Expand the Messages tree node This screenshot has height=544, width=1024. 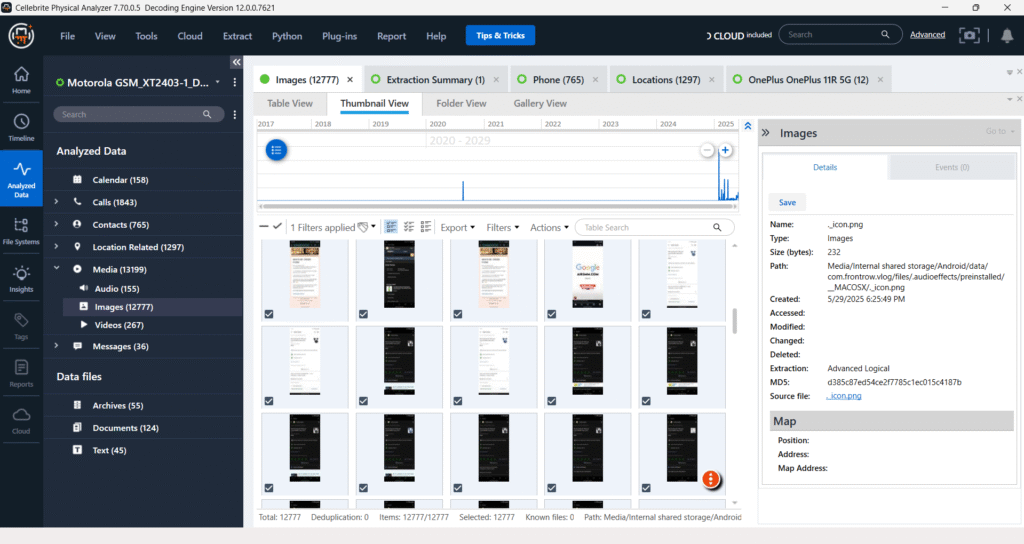point(56,345)
